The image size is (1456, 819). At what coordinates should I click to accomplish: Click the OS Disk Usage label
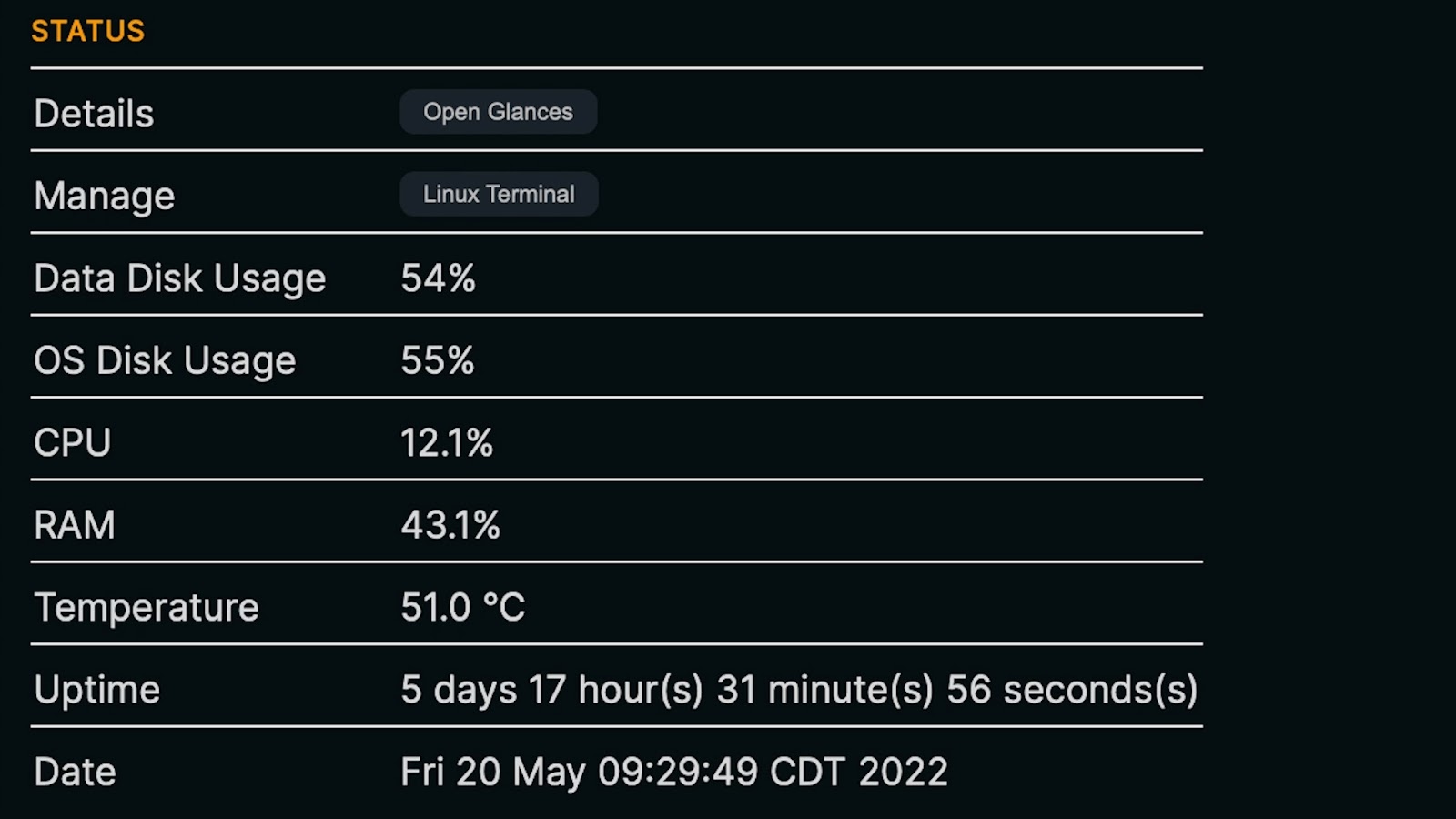coord(165,360)
